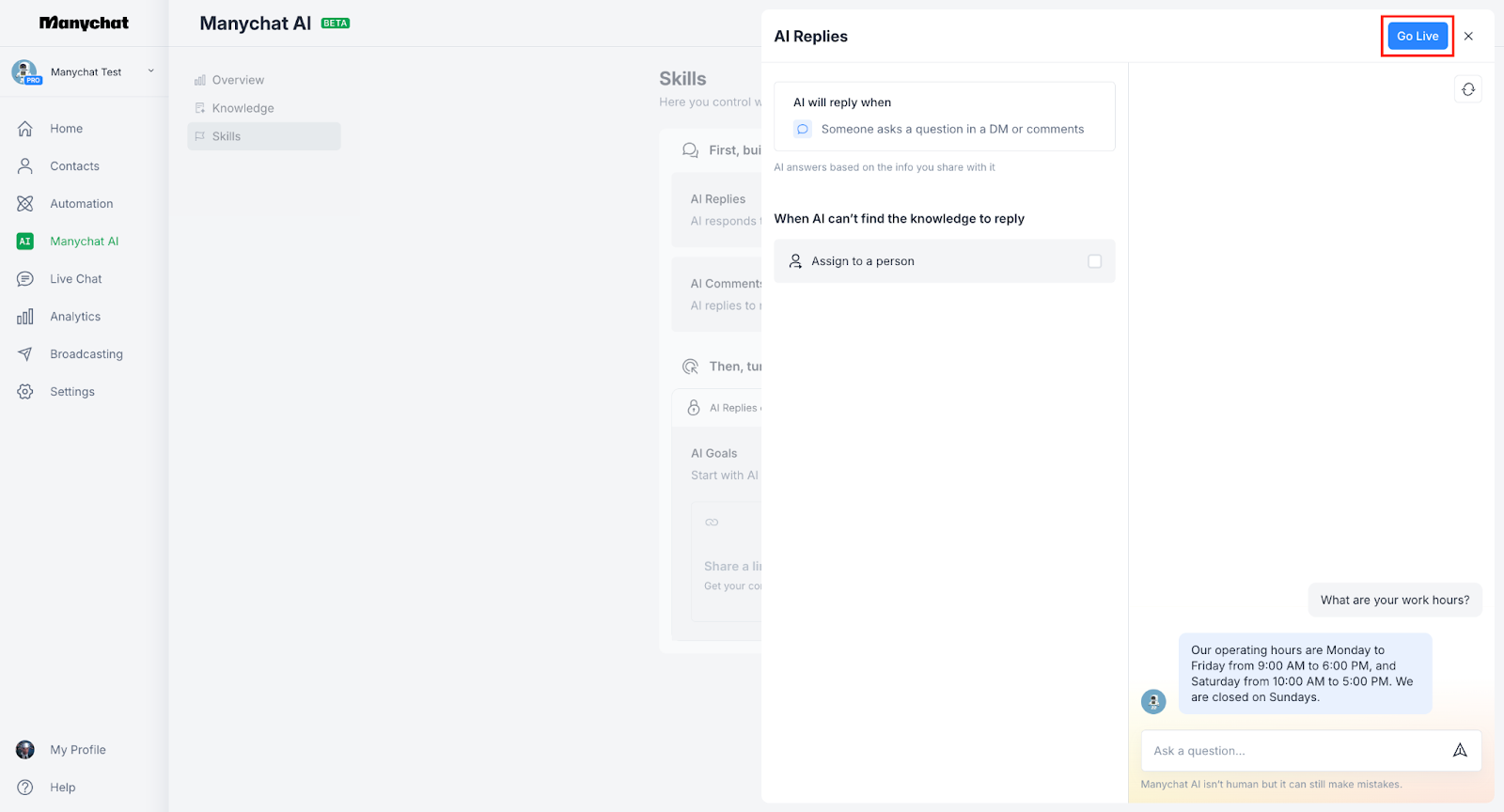Expand the Manychat Test account dropdown
This screenshot has height=812, width=1504.
pyautogui.click(x=150, y=71)
